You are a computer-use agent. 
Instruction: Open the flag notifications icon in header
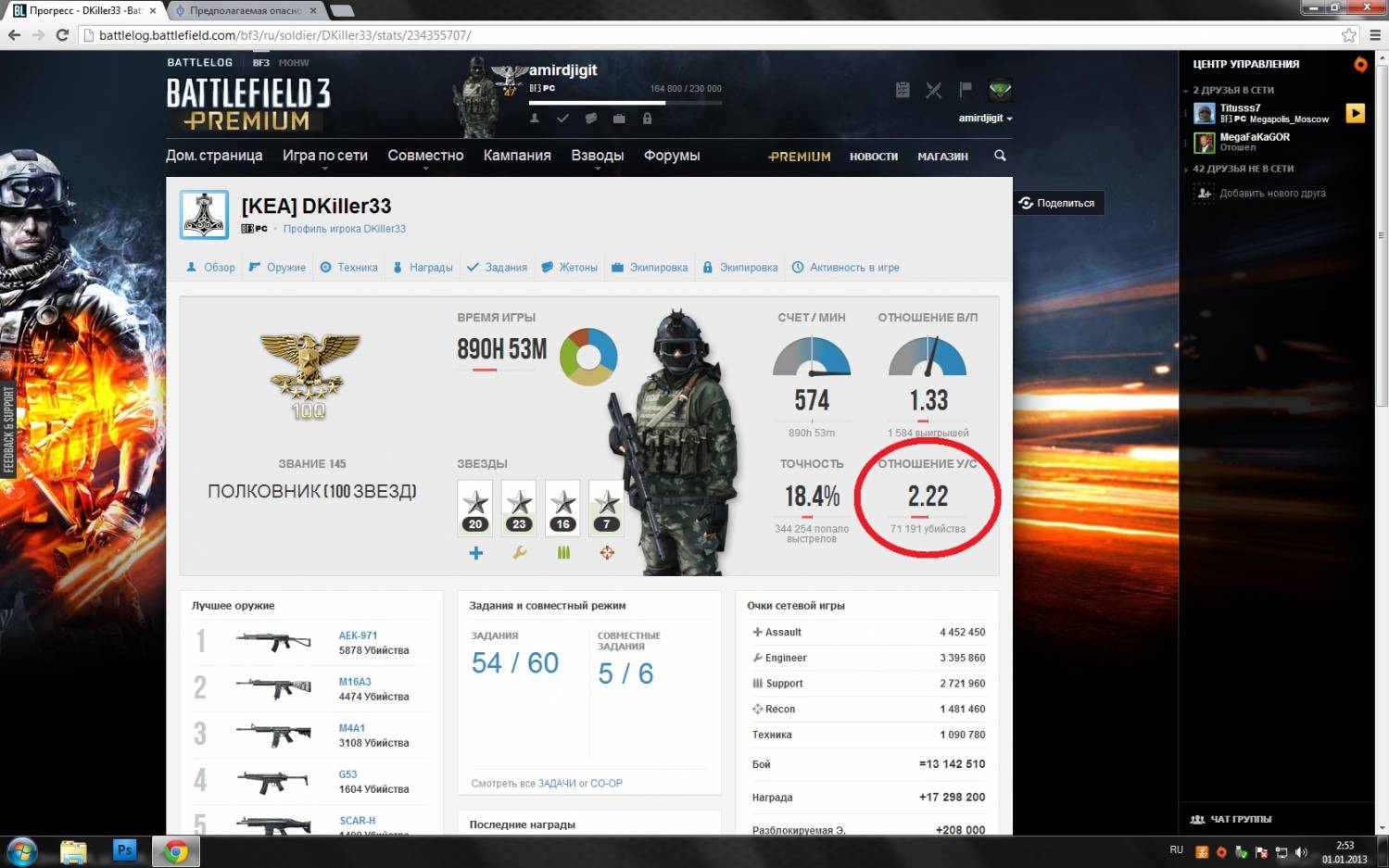(965, 90)
